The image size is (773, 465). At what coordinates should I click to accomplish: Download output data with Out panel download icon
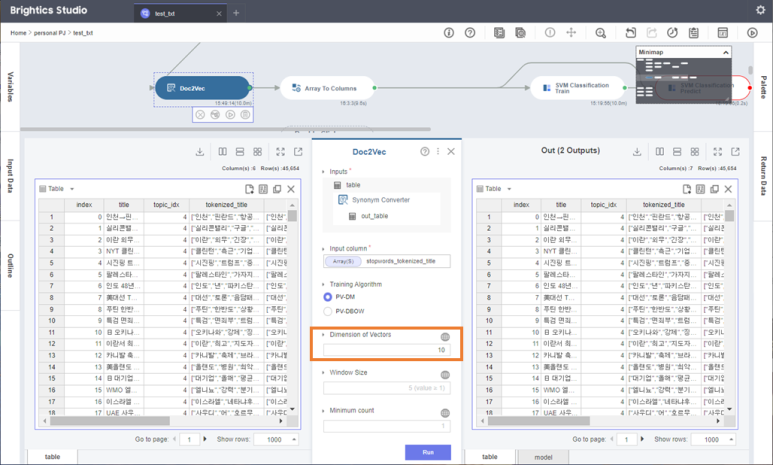click(x=637, y=152)
